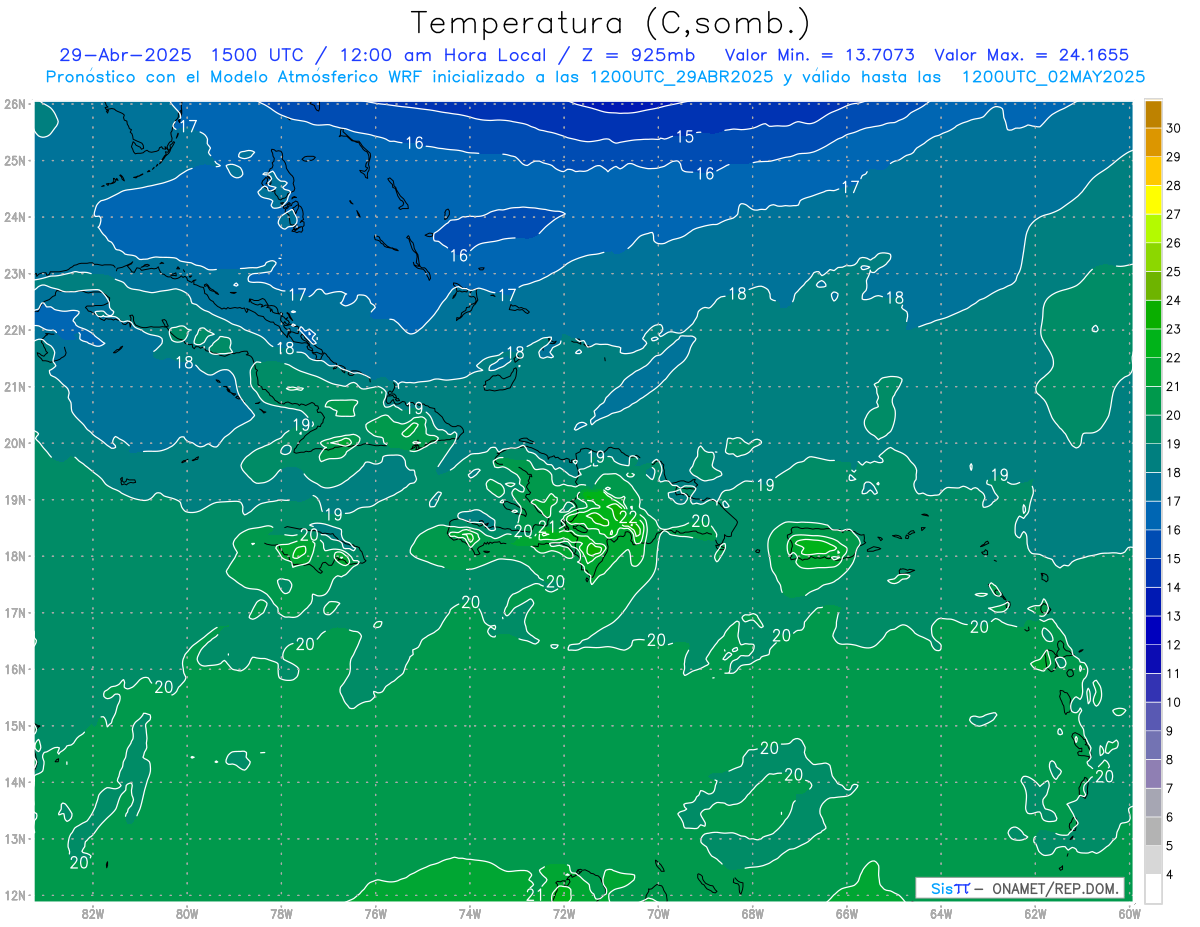Click the 'ONAMET/REP.DOM.' credit label
This screenshot has width=1200, height=927.
[1055, 888]
